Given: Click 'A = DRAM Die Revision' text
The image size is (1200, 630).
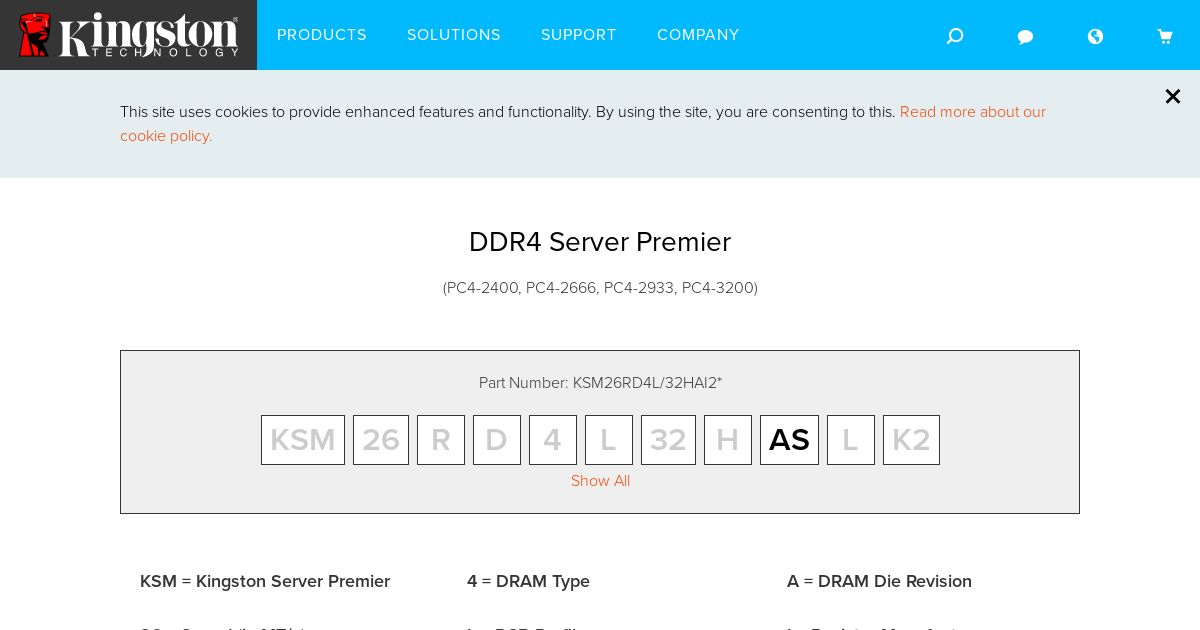Looking at the screenshot, I should (879, 581).
